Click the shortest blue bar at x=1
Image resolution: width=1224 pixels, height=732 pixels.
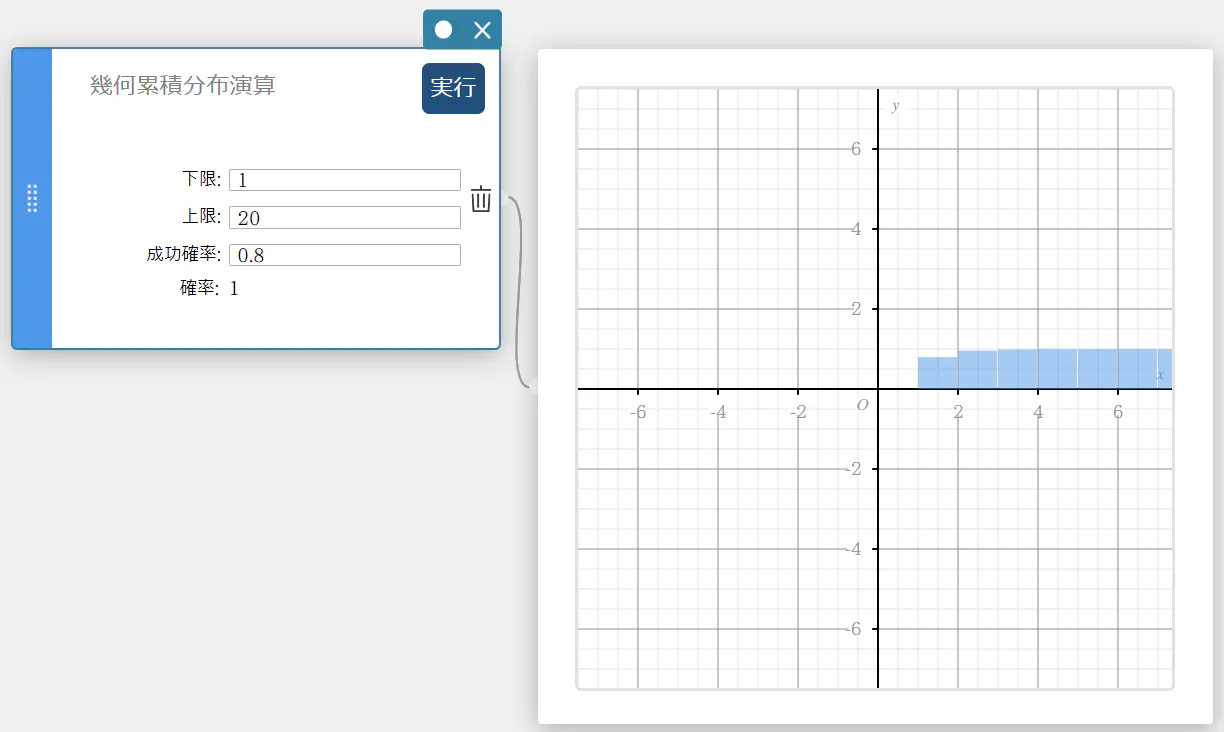tap(937, 373)
